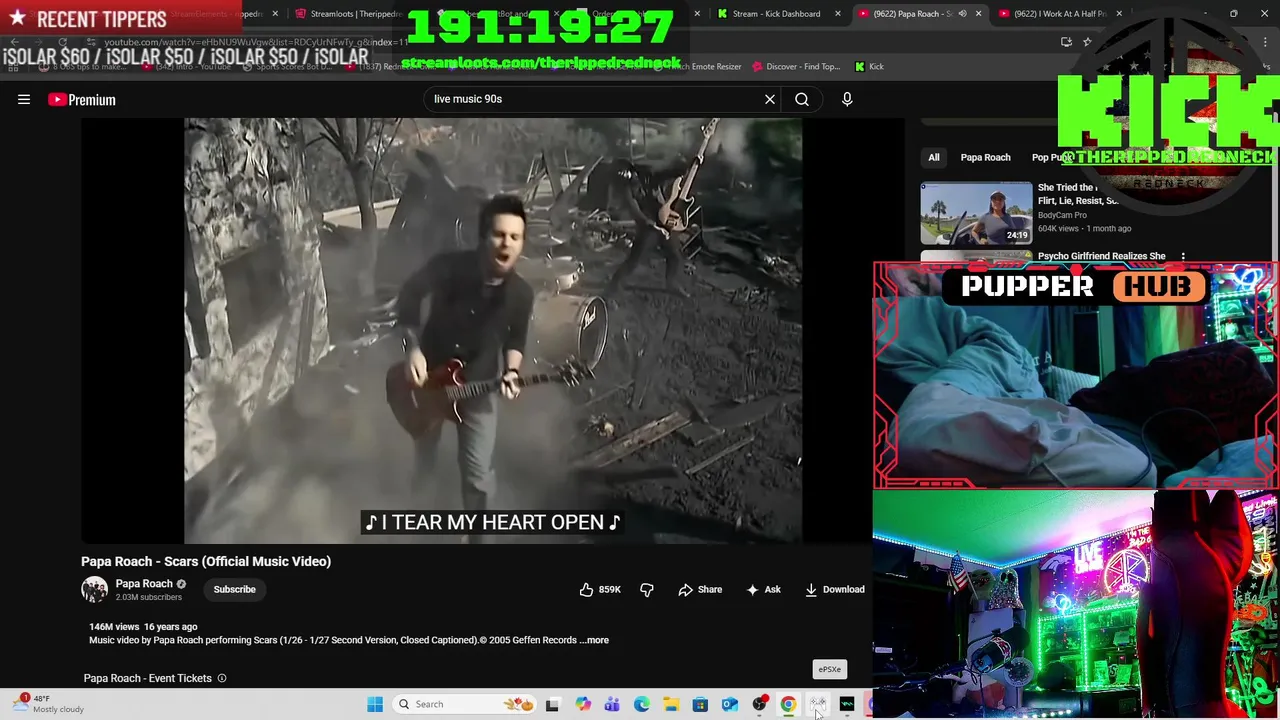Image resolution: width=1280 pixels, height=720 pixels.
Task: Open OBS Studio on the taskbar
Action: (759, 704)
